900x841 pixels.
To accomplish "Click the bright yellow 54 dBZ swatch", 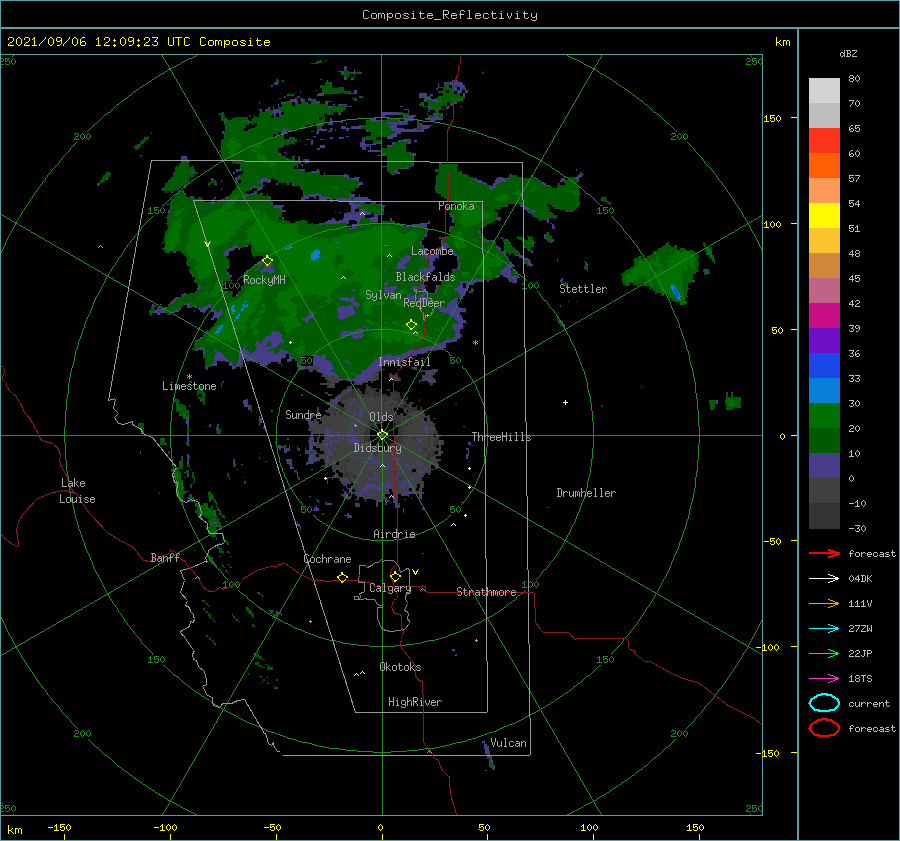I will (x=824, y=216).
